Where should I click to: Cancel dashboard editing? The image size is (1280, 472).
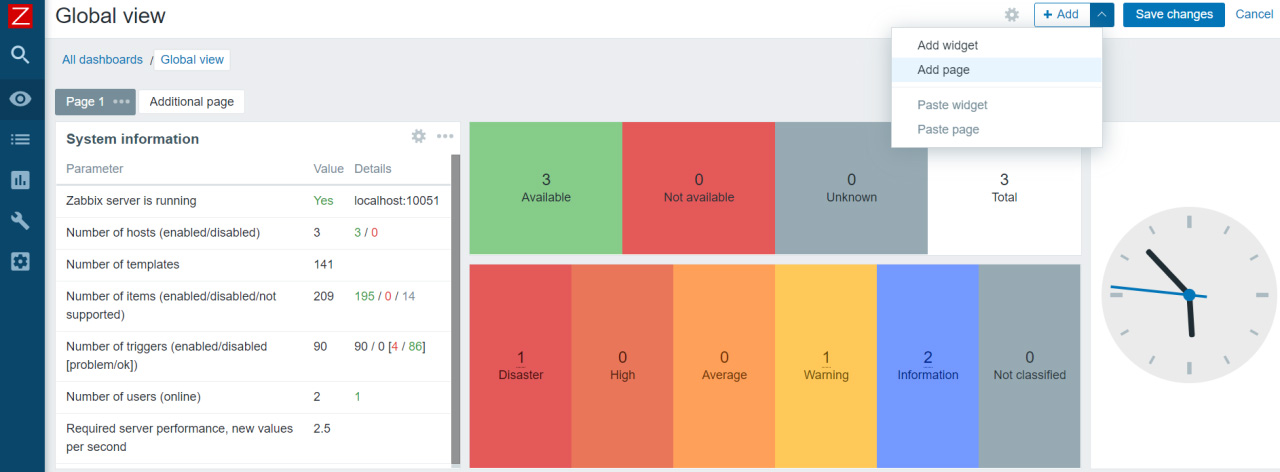(1254, 14)
